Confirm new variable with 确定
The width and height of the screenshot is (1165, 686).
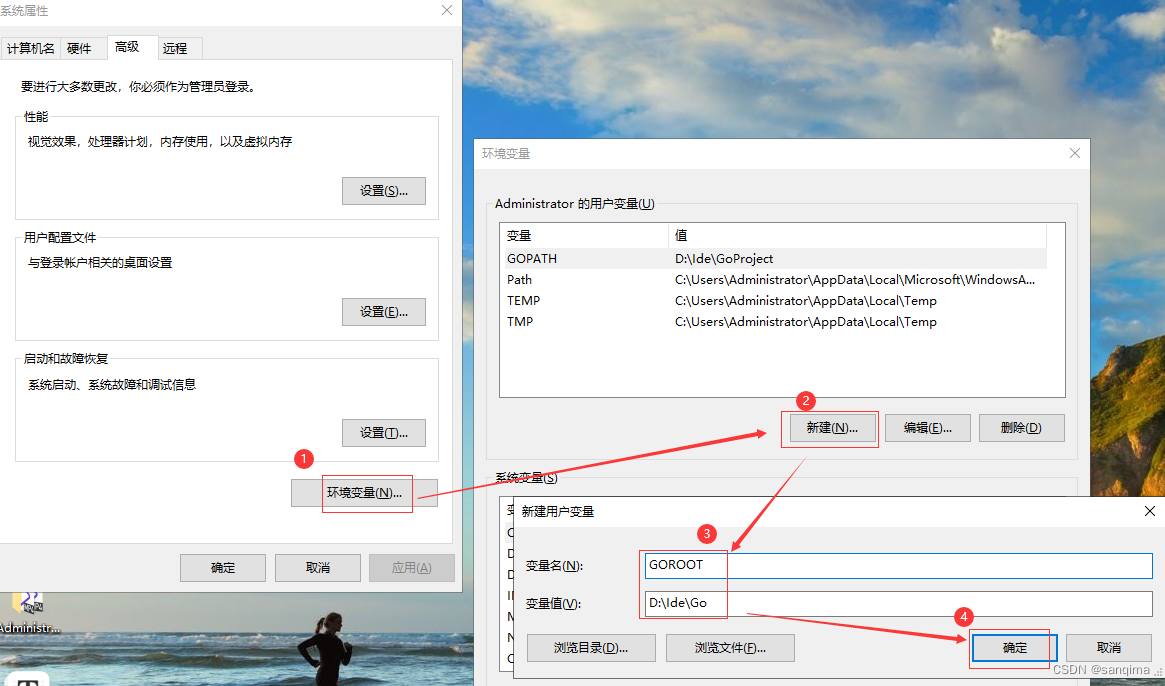pos(1015,648)
